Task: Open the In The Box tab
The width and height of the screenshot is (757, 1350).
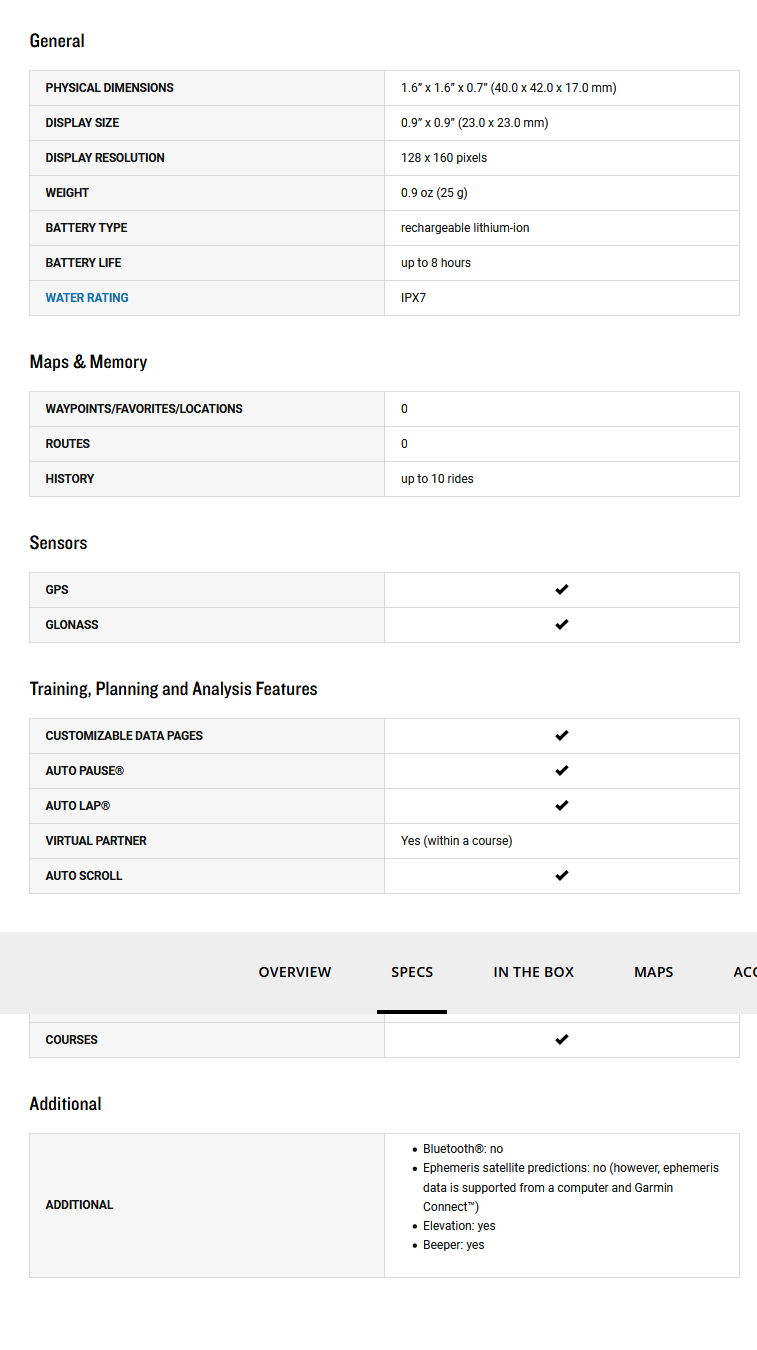Action: pyautogui.click(x=533, y=972)
